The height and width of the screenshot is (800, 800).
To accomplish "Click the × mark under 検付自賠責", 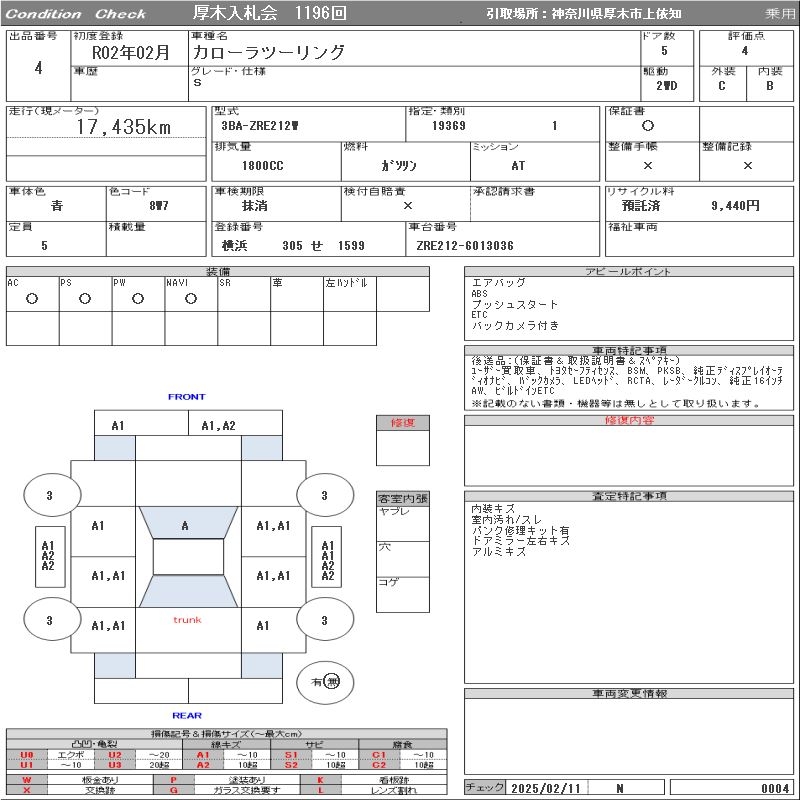I will click(x=408, y=206).
